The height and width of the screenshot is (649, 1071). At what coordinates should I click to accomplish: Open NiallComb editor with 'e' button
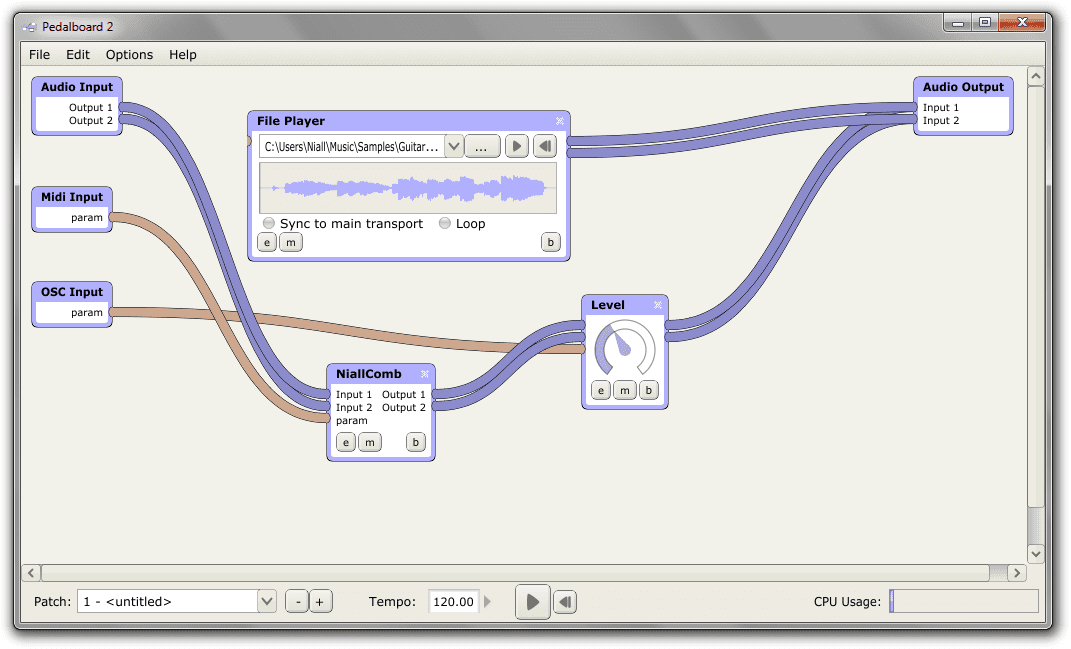[x=345, y=442]
